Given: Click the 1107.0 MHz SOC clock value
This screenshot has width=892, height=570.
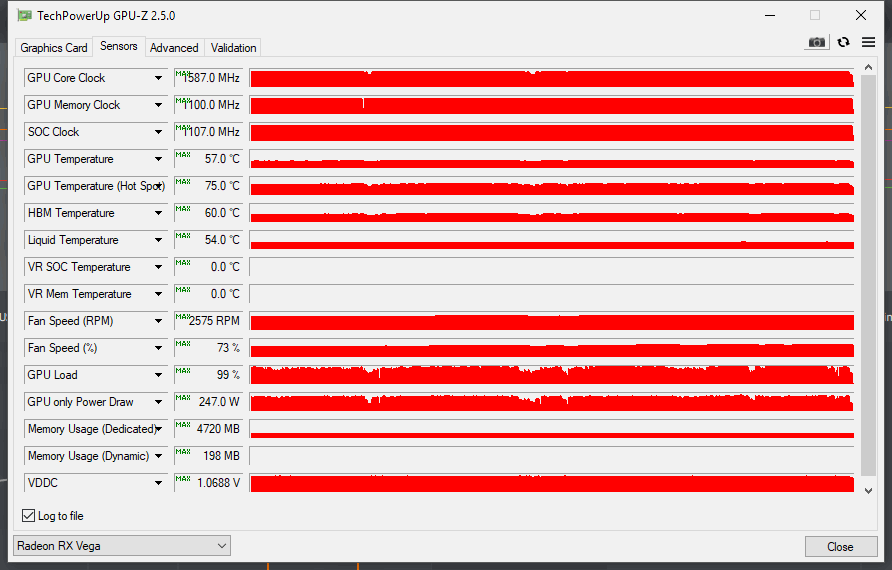Looking at the screenshot, I should [x=211, y=132].
